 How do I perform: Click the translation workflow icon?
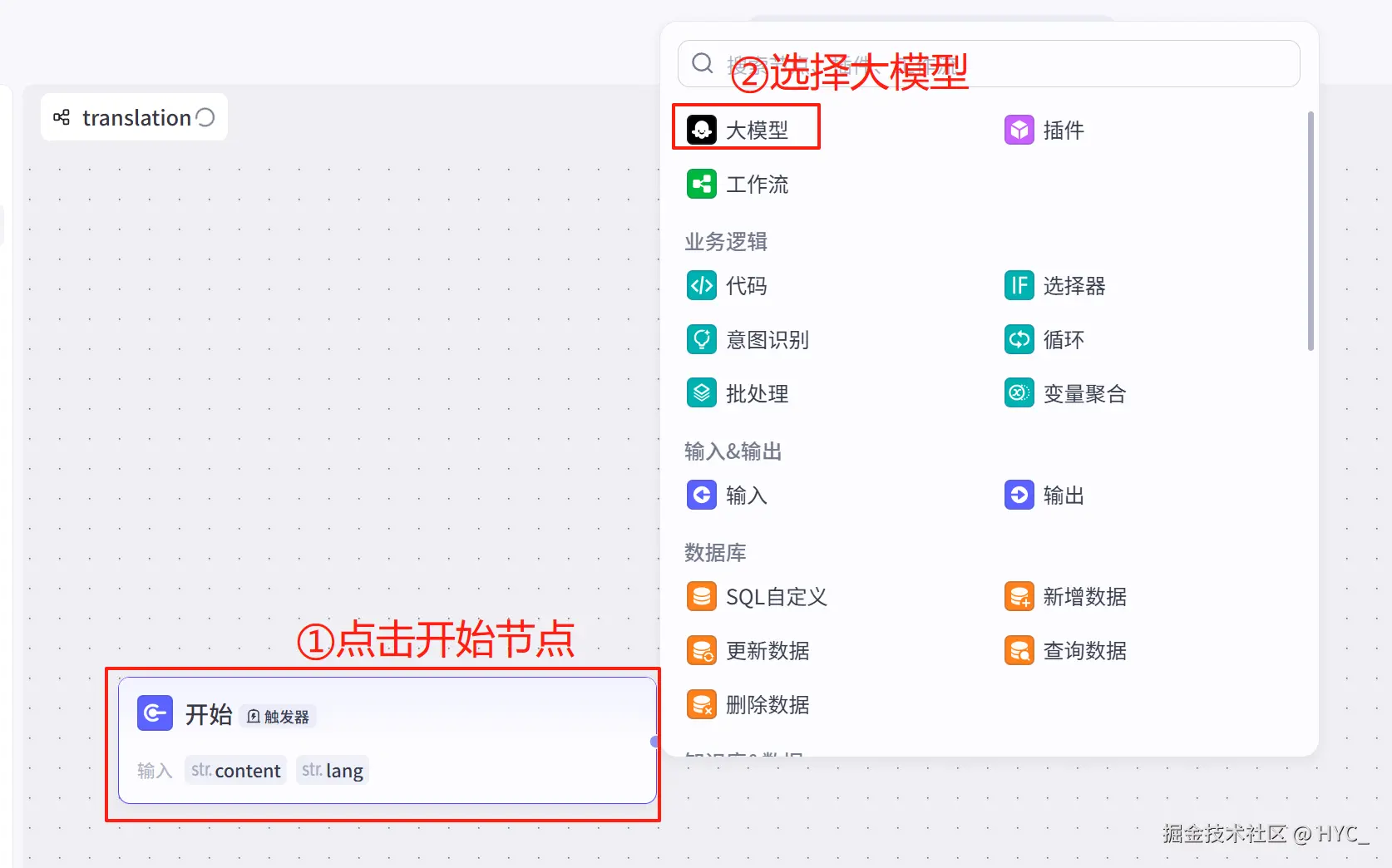click(62, 117)
